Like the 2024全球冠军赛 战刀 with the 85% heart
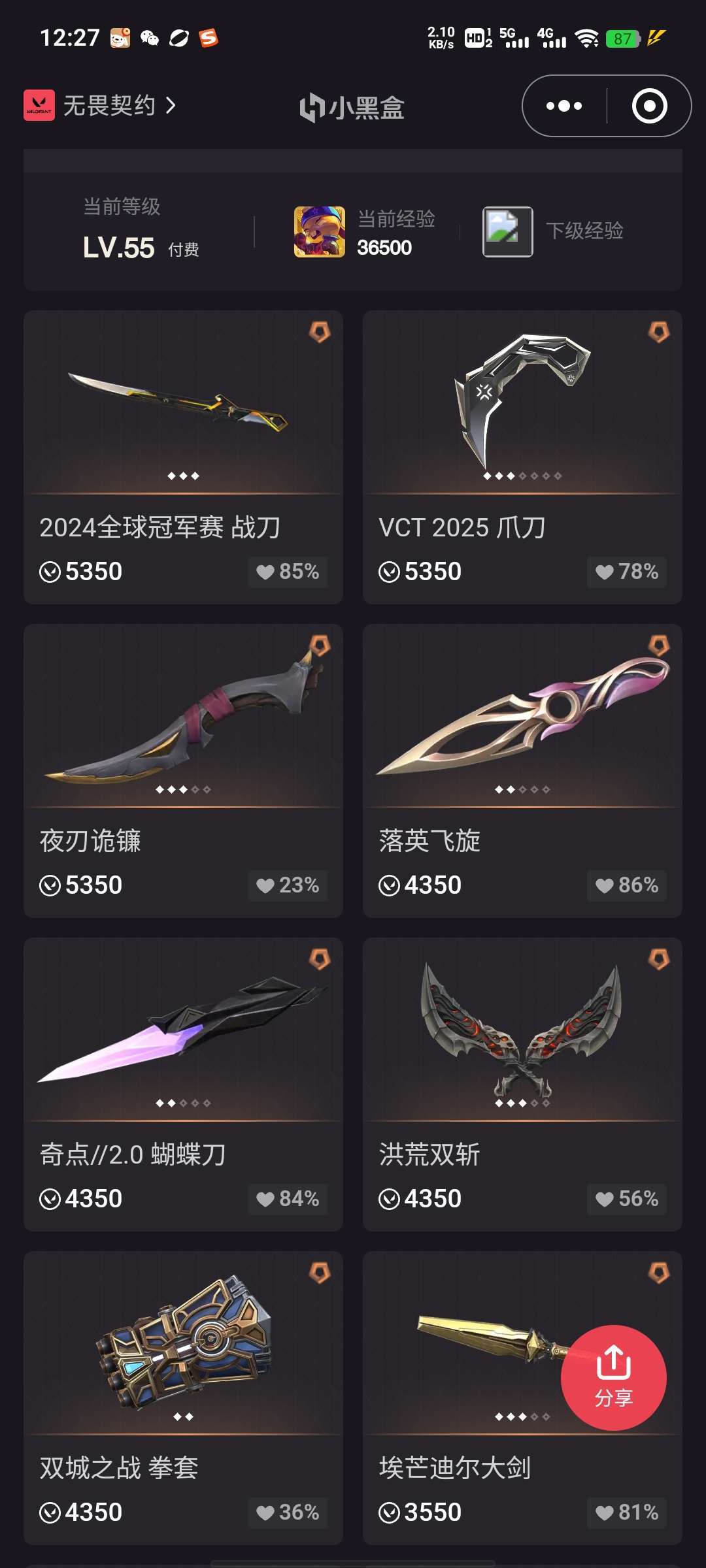This screenshot has width=706, height=1568. 288,572
